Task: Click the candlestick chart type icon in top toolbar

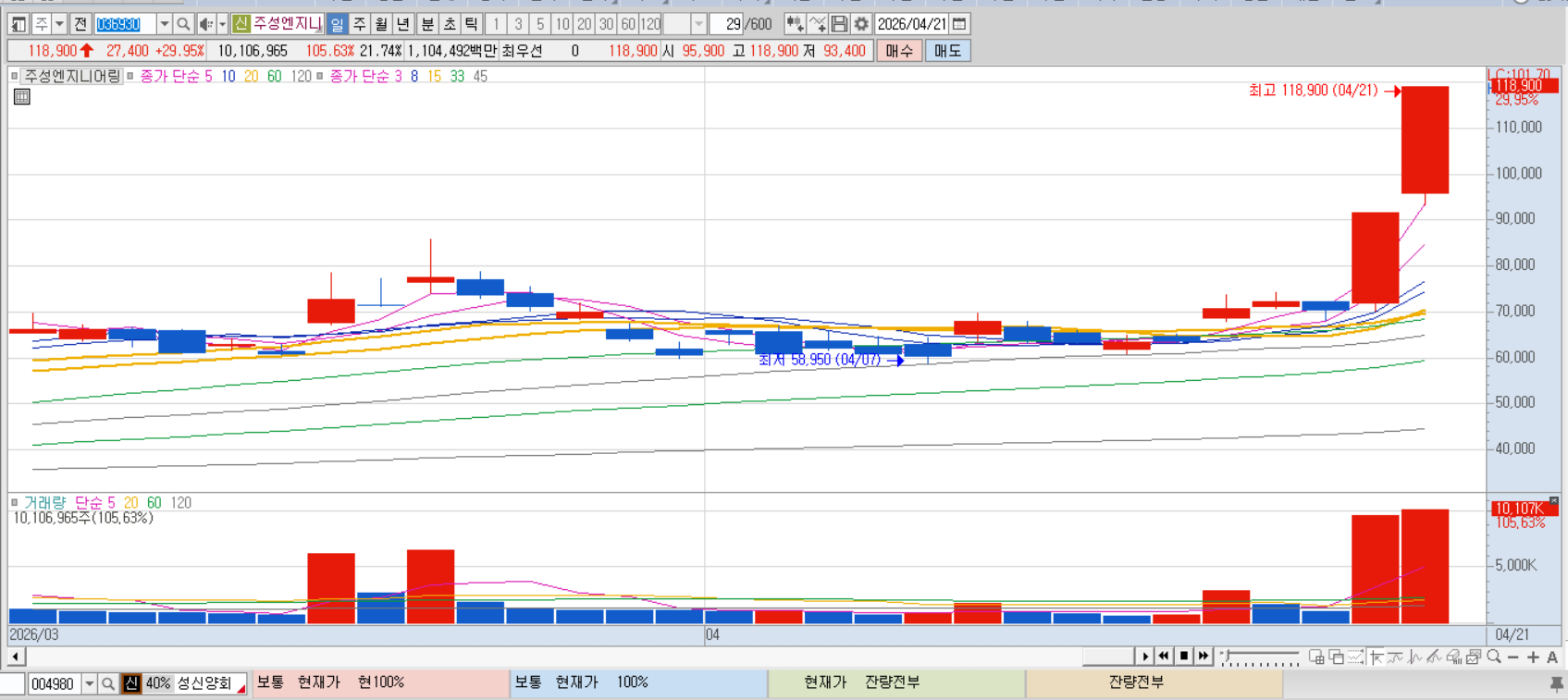Action: coord(795,24)
